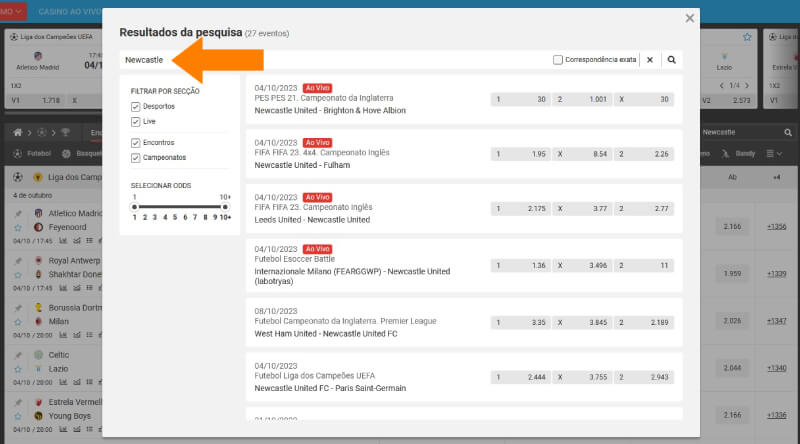800x444 pixels.
Task: Select Bandy sport in background bar
Action: [x=738, y=154]
